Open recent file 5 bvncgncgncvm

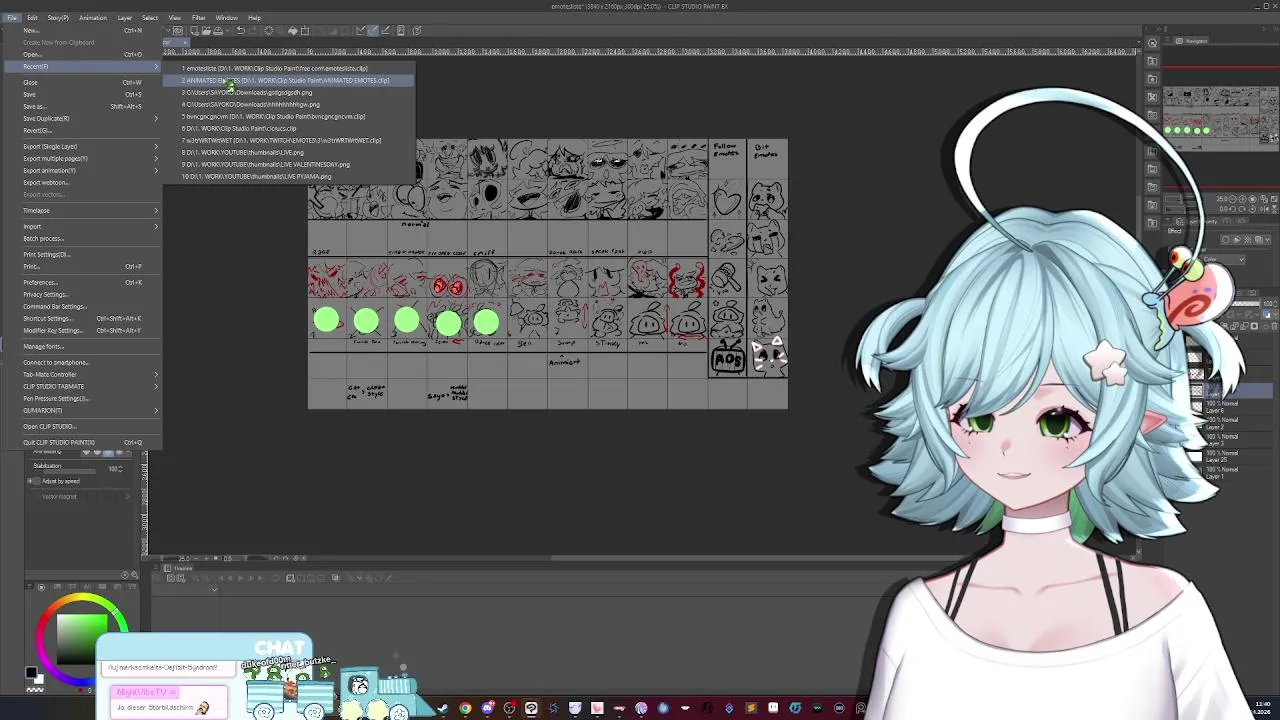(x=288, y=116)
